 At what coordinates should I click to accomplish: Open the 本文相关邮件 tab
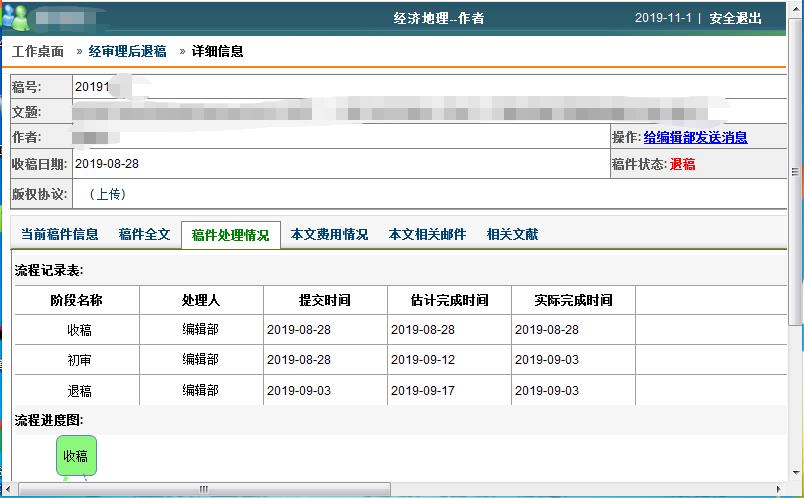tap(427, 234)
